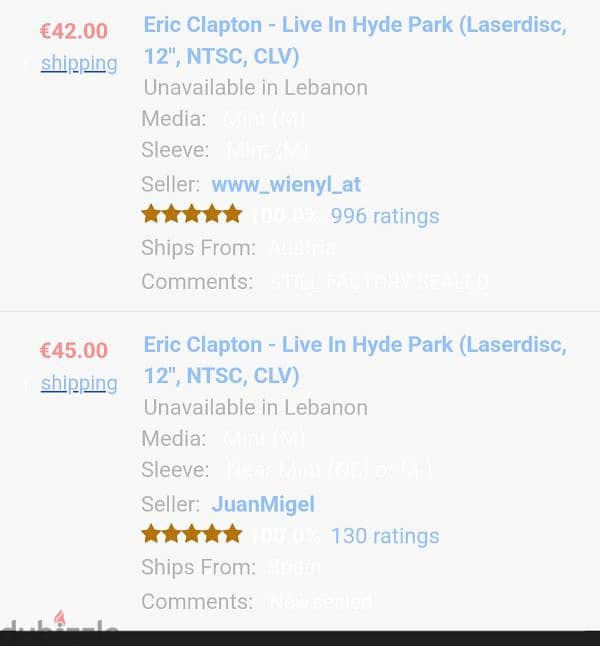Click the five-star rating icons for www_wienyl_at

(192, 214)
